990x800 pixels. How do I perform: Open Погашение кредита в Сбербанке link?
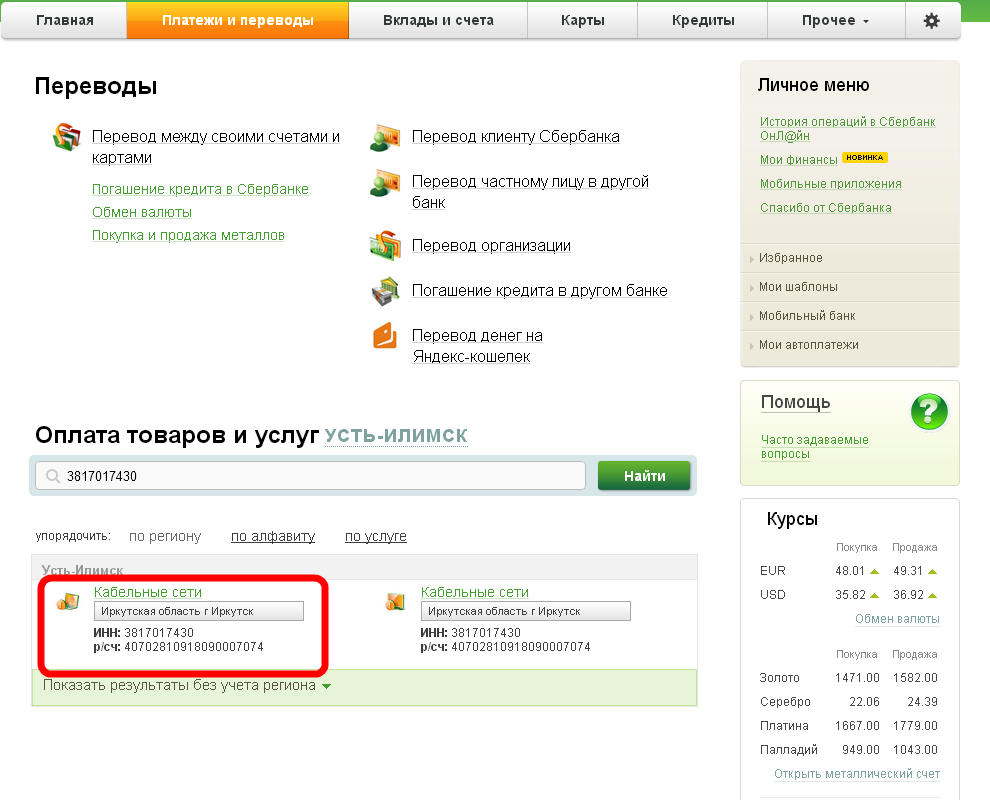click(200, 189)
